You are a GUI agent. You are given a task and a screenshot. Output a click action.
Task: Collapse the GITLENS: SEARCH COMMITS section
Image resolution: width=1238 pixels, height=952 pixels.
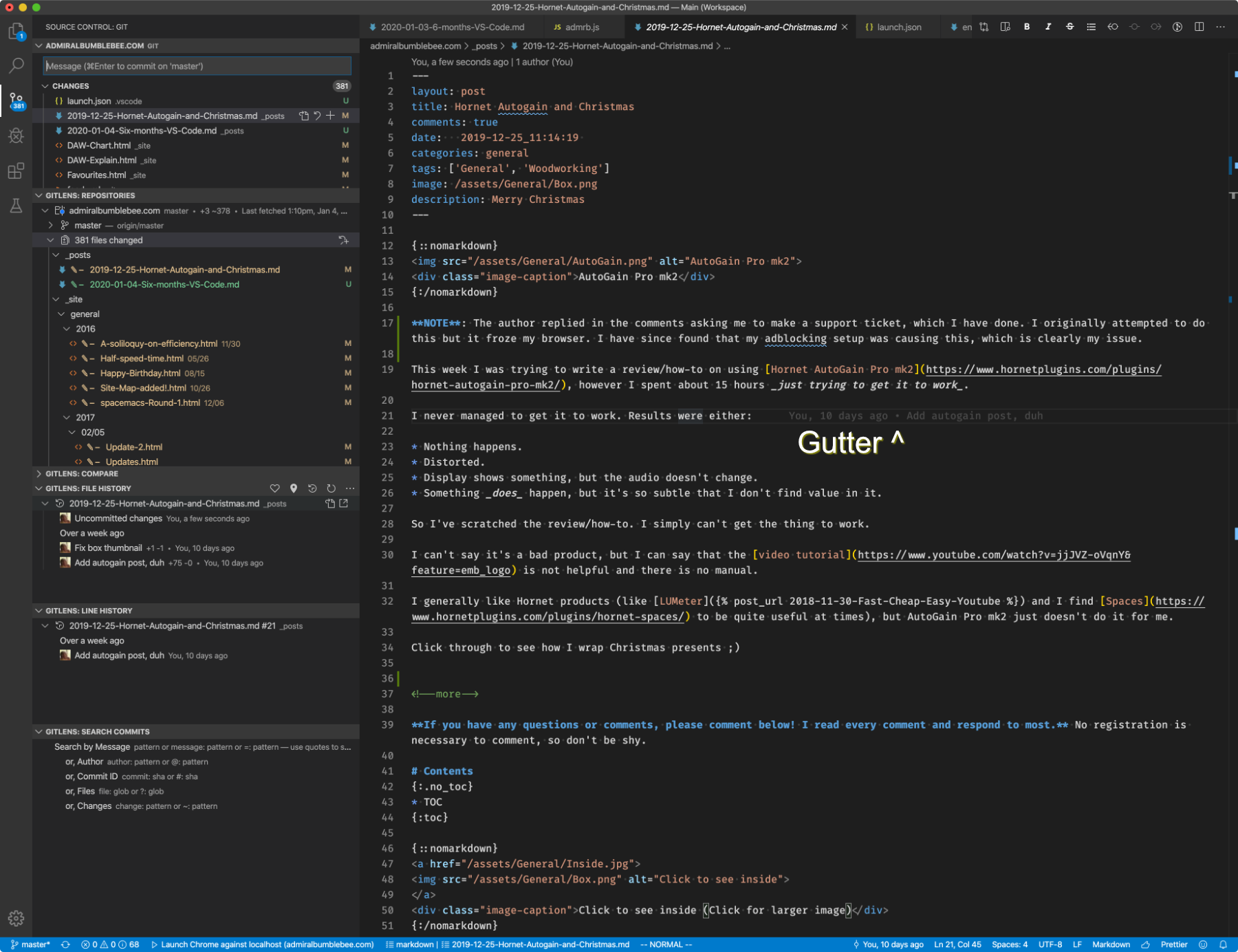[39, 731]
